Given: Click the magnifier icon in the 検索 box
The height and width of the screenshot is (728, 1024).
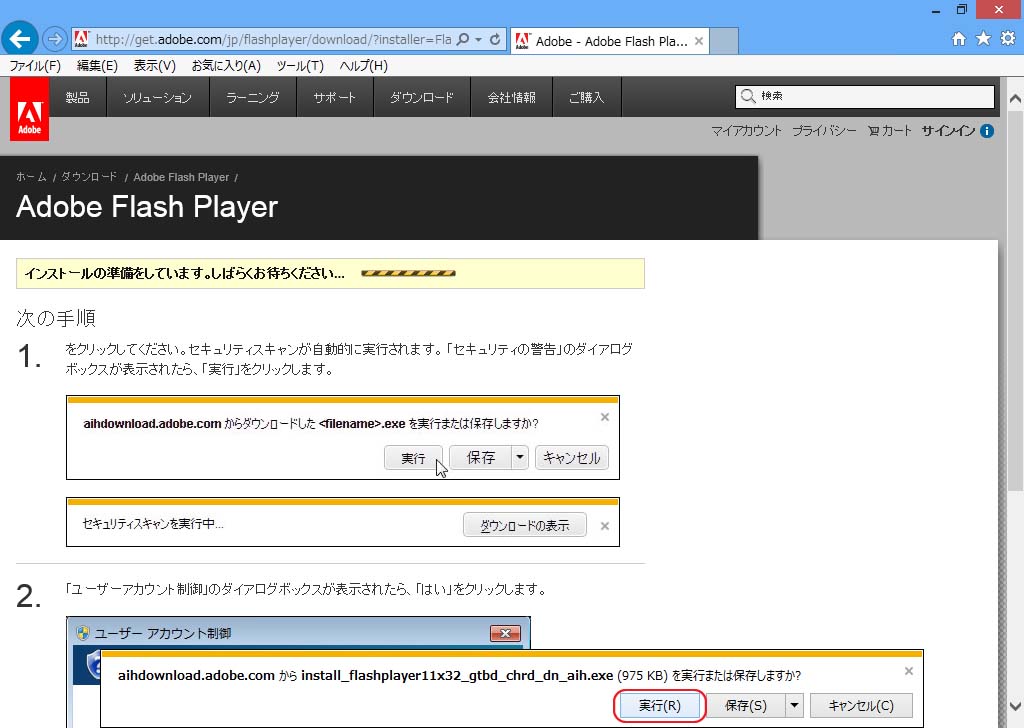Looking at the screenshot, I should point(748,96).
